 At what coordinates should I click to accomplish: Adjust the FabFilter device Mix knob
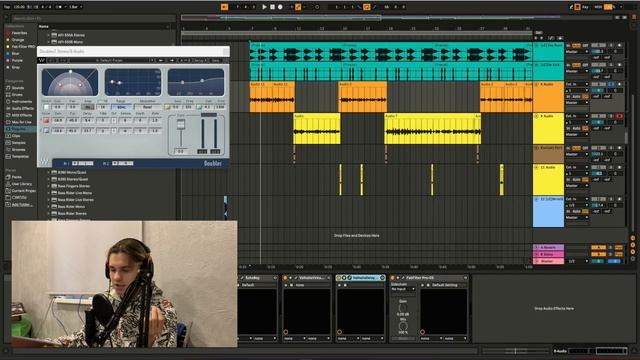pos(403,327)
